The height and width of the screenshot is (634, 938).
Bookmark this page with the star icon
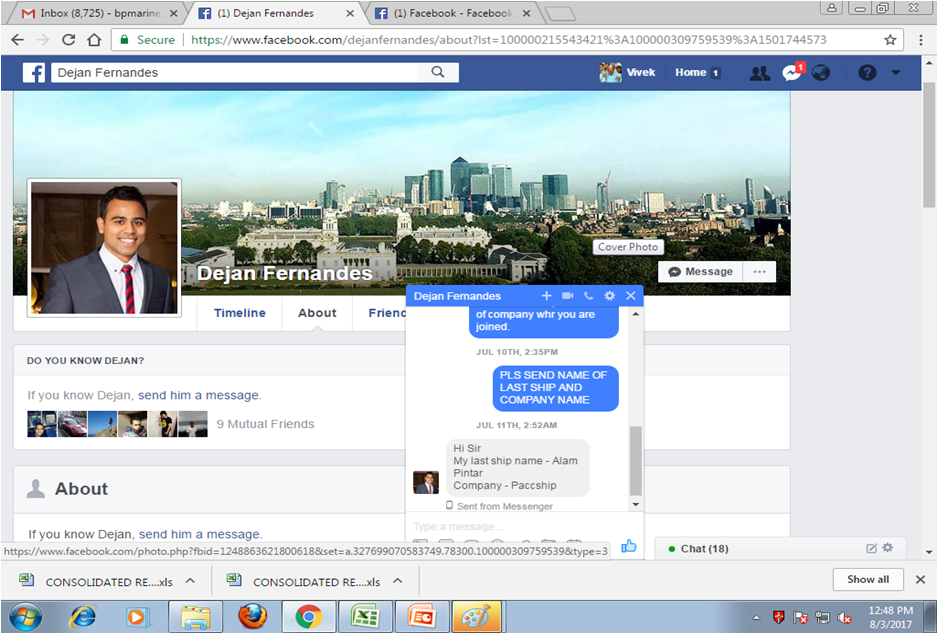coord(890,40)
